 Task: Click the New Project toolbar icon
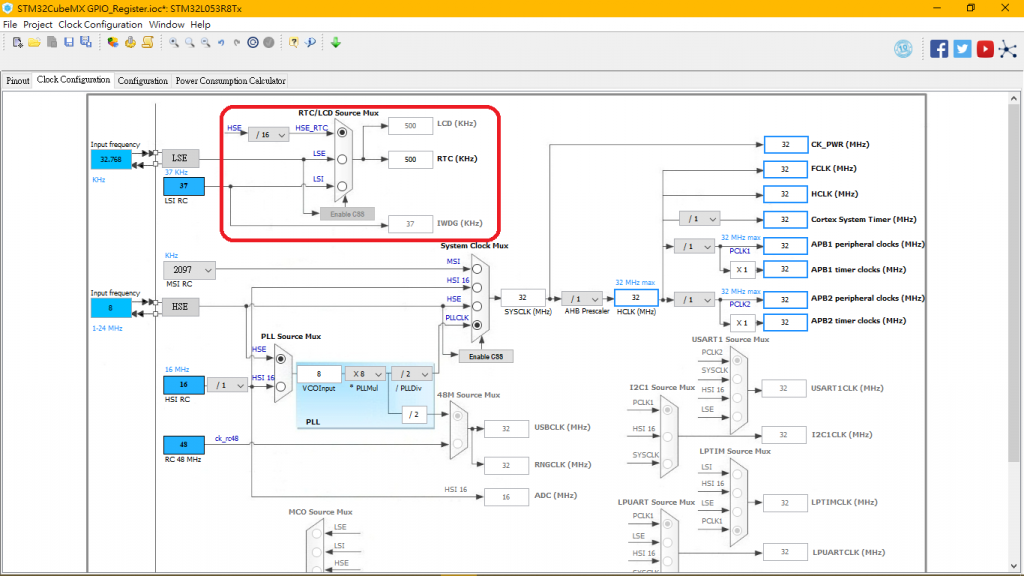[17, 42]
